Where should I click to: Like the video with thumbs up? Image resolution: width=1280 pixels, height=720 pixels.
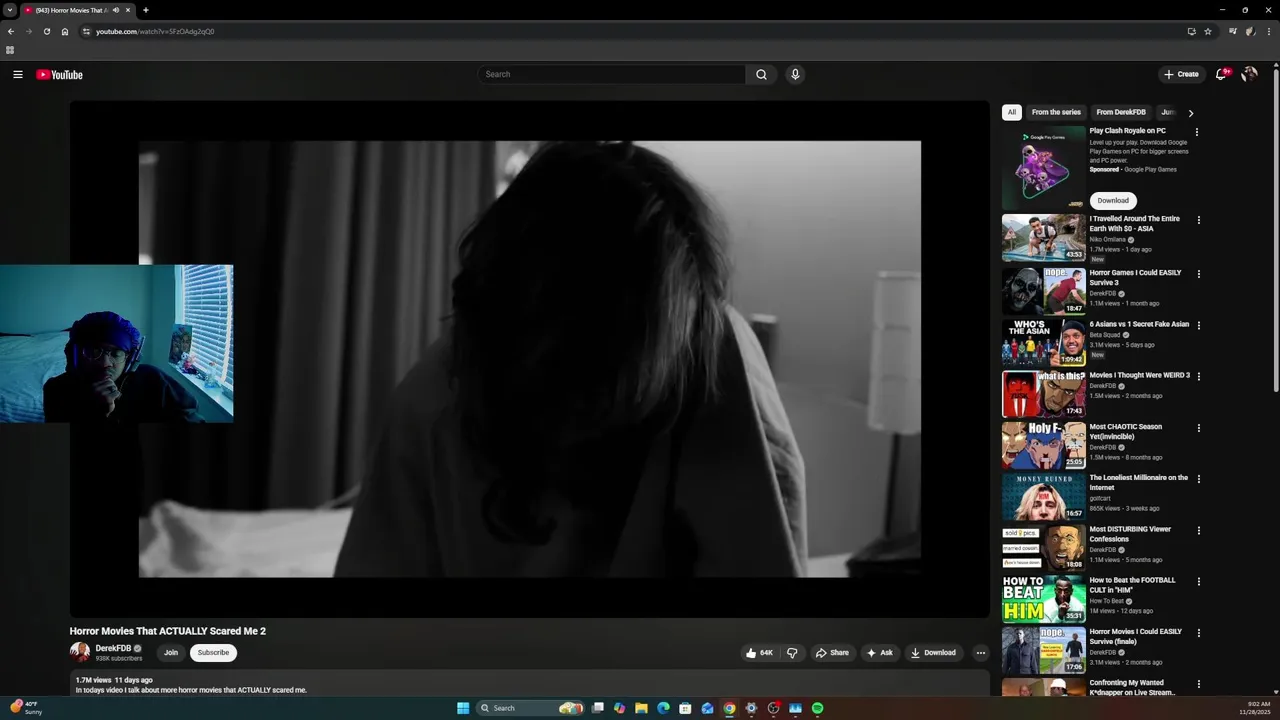coord(759,653)
